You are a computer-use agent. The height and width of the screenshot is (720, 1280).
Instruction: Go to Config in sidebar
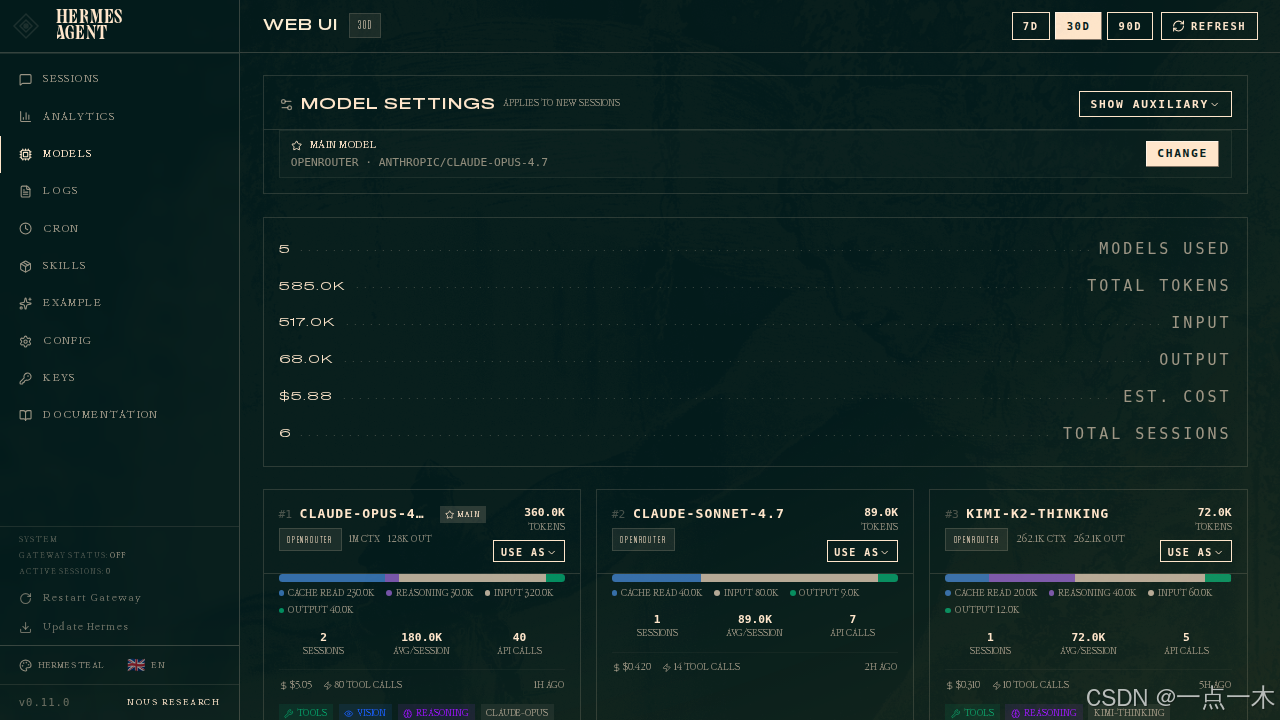119,341
